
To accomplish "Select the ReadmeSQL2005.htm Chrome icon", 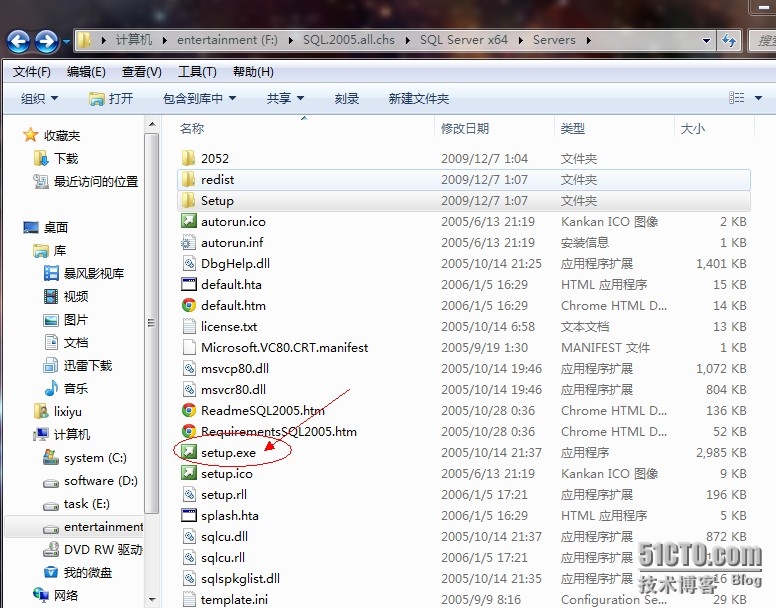I will pos(189,410).
